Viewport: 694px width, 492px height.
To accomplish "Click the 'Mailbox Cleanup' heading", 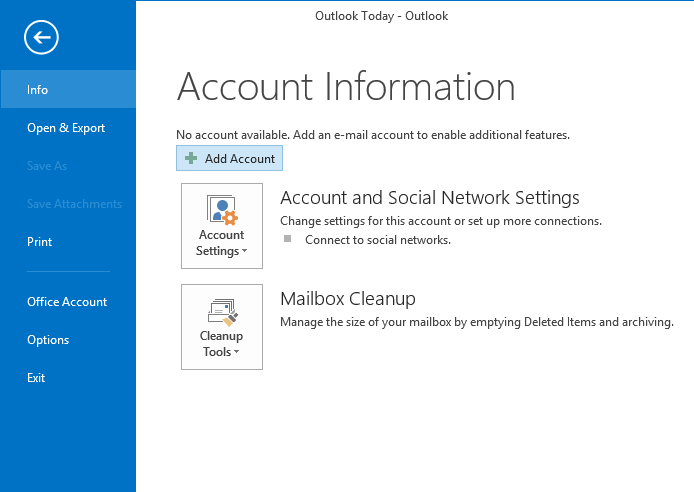I will (x=348, y=299).
